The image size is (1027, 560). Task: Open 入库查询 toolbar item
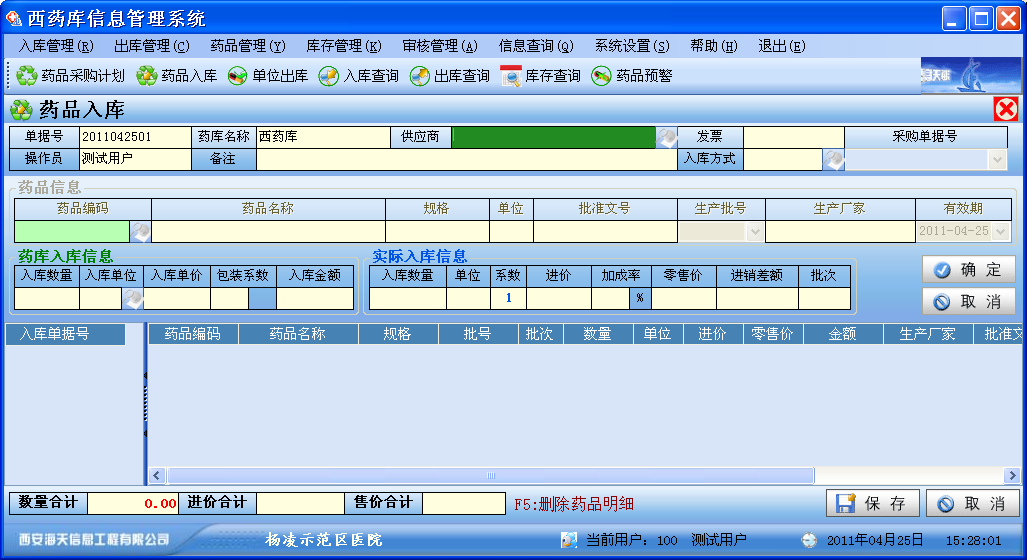[x=358, y=76]
